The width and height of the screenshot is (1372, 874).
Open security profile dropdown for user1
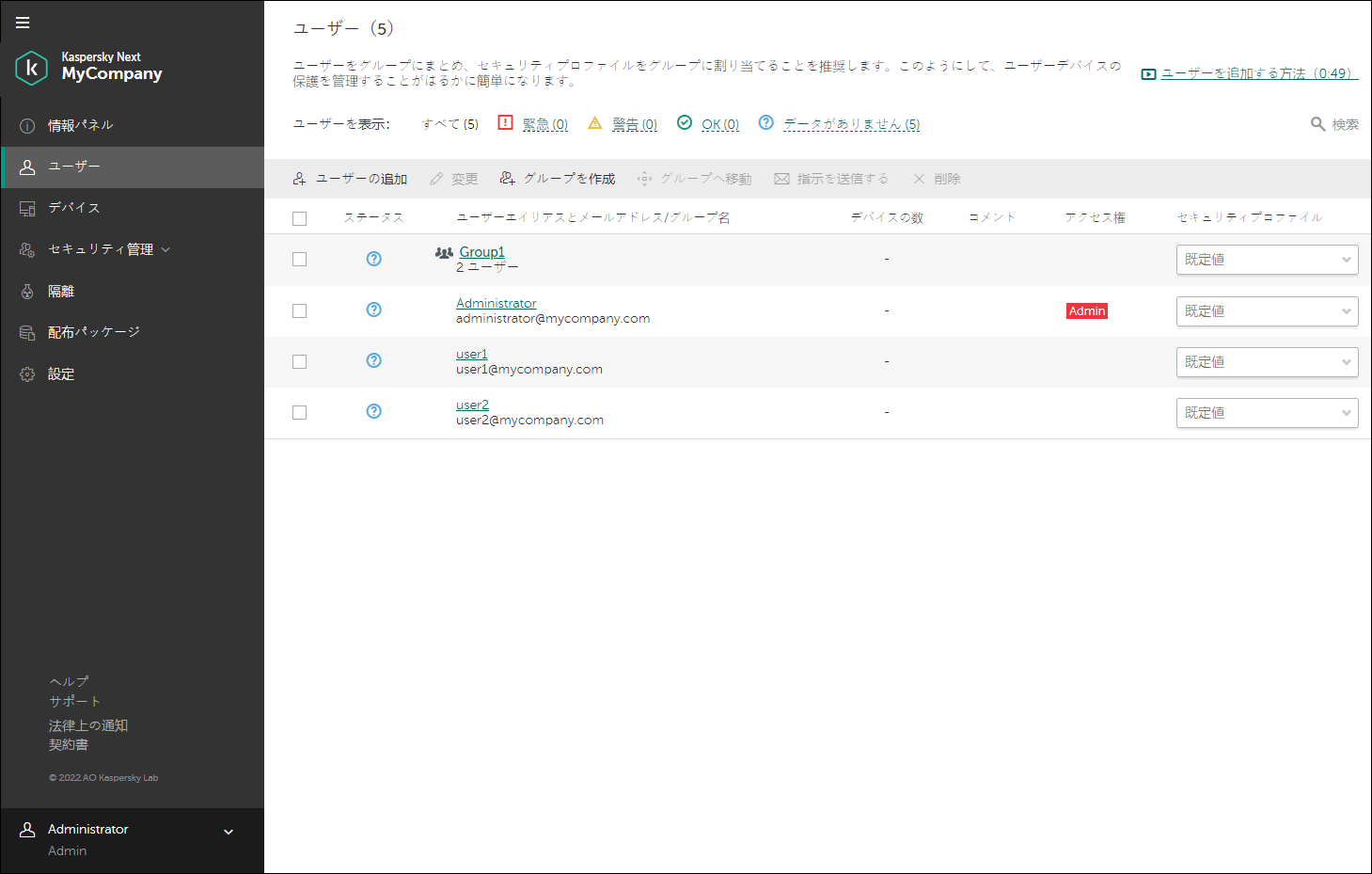tap(1267, 362)
